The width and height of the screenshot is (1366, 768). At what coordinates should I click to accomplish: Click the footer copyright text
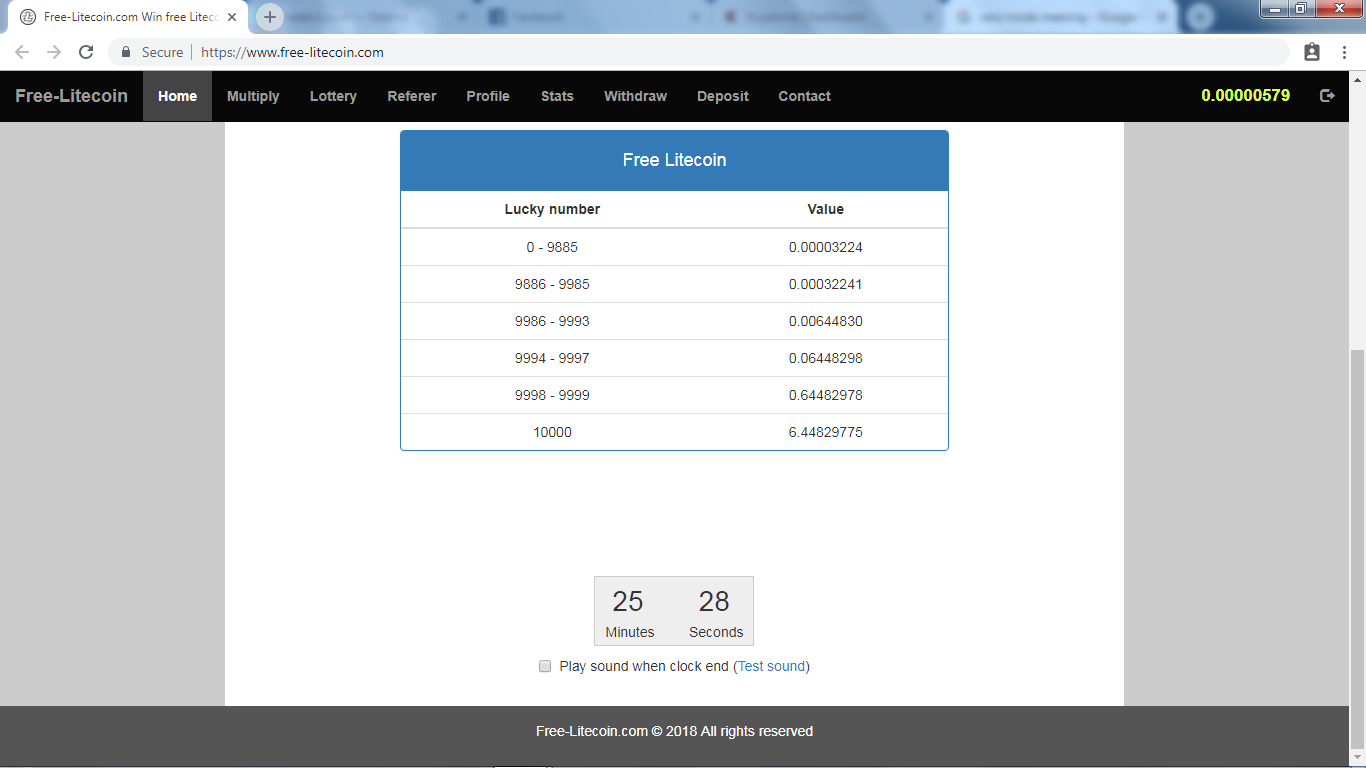pos(674,731)
